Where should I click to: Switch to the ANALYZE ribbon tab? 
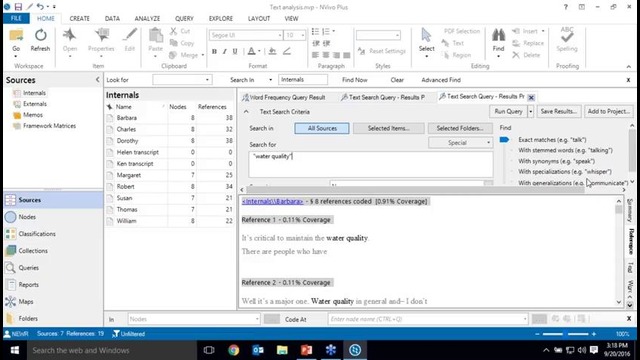point(147,18)
